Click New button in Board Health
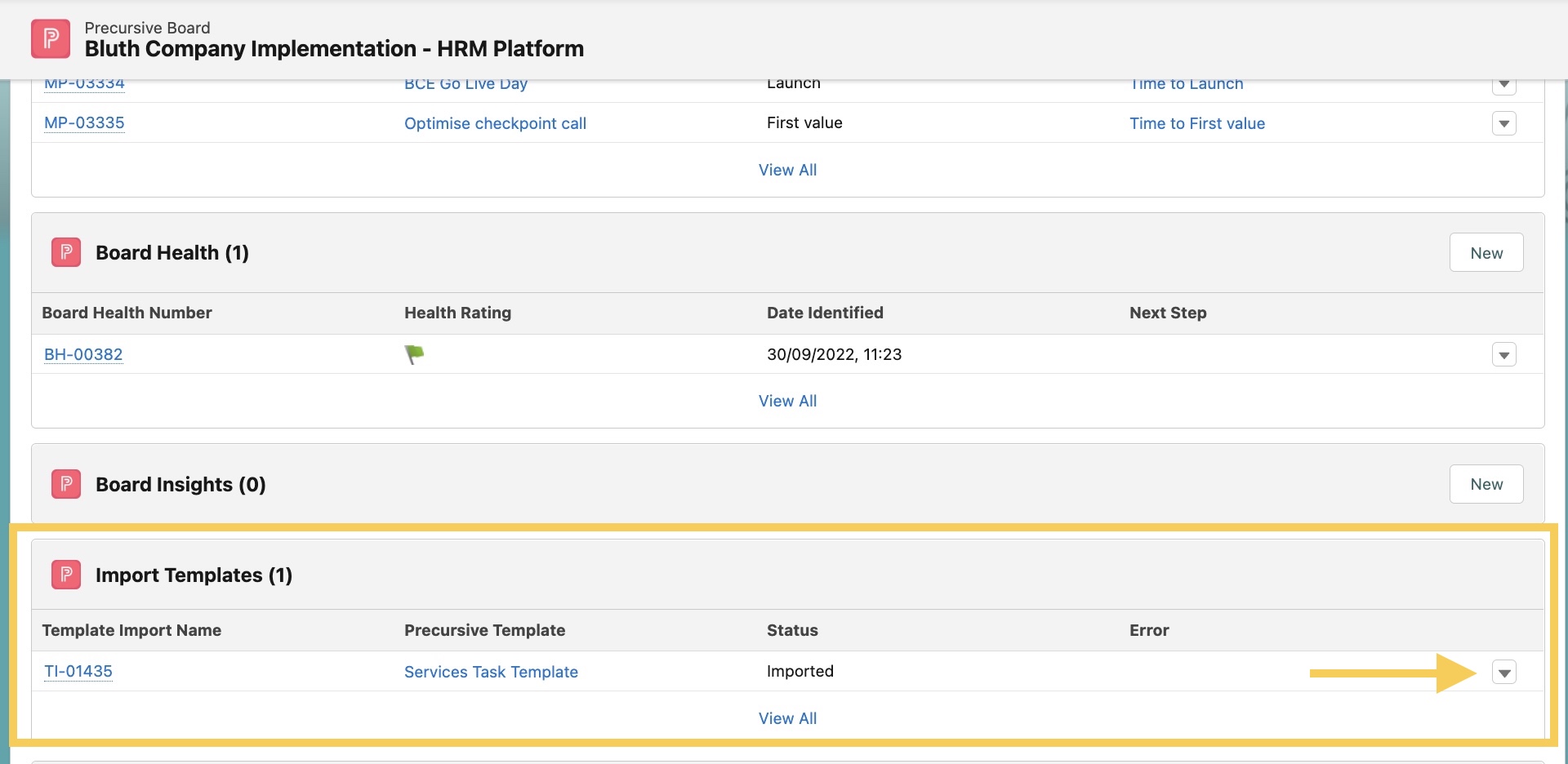 click(x=1486, y=253)
